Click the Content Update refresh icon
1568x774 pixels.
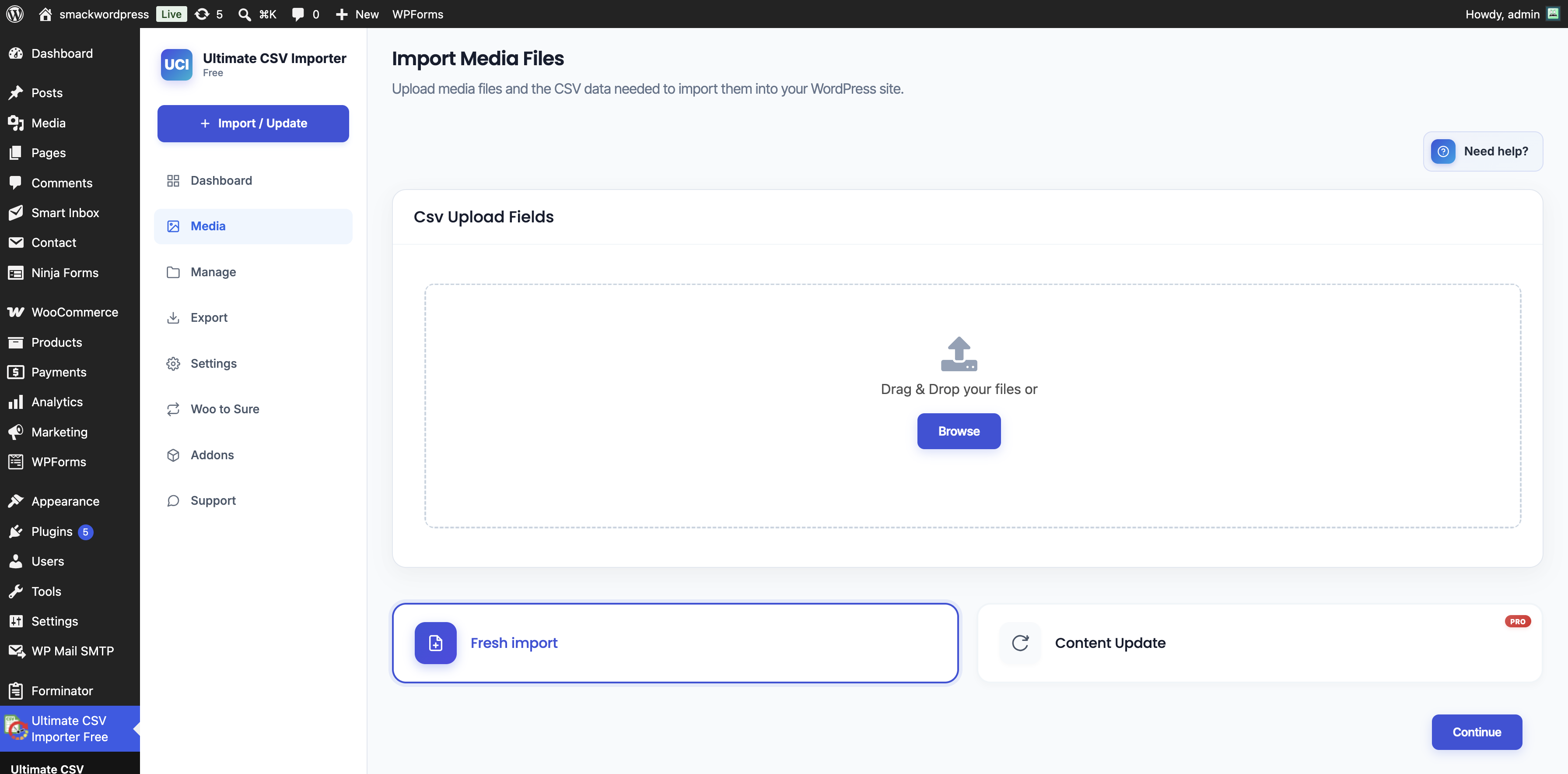tap(1020, 643)
